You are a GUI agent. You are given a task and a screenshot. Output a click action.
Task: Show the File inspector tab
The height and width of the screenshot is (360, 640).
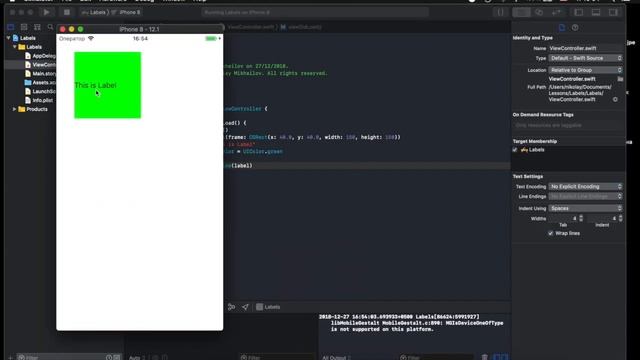562,27
